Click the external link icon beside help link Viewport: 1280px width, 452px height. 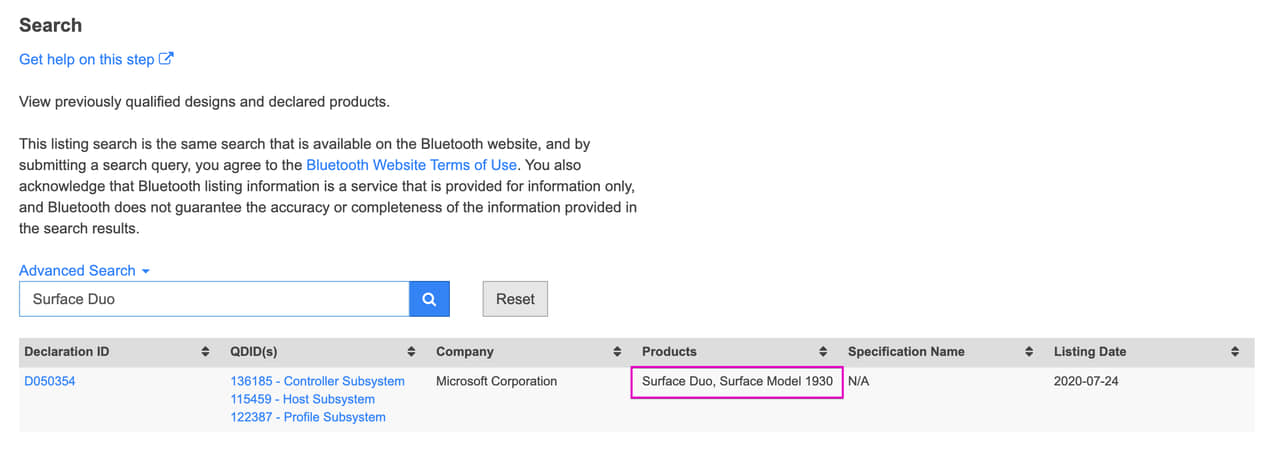click(167, 59)
